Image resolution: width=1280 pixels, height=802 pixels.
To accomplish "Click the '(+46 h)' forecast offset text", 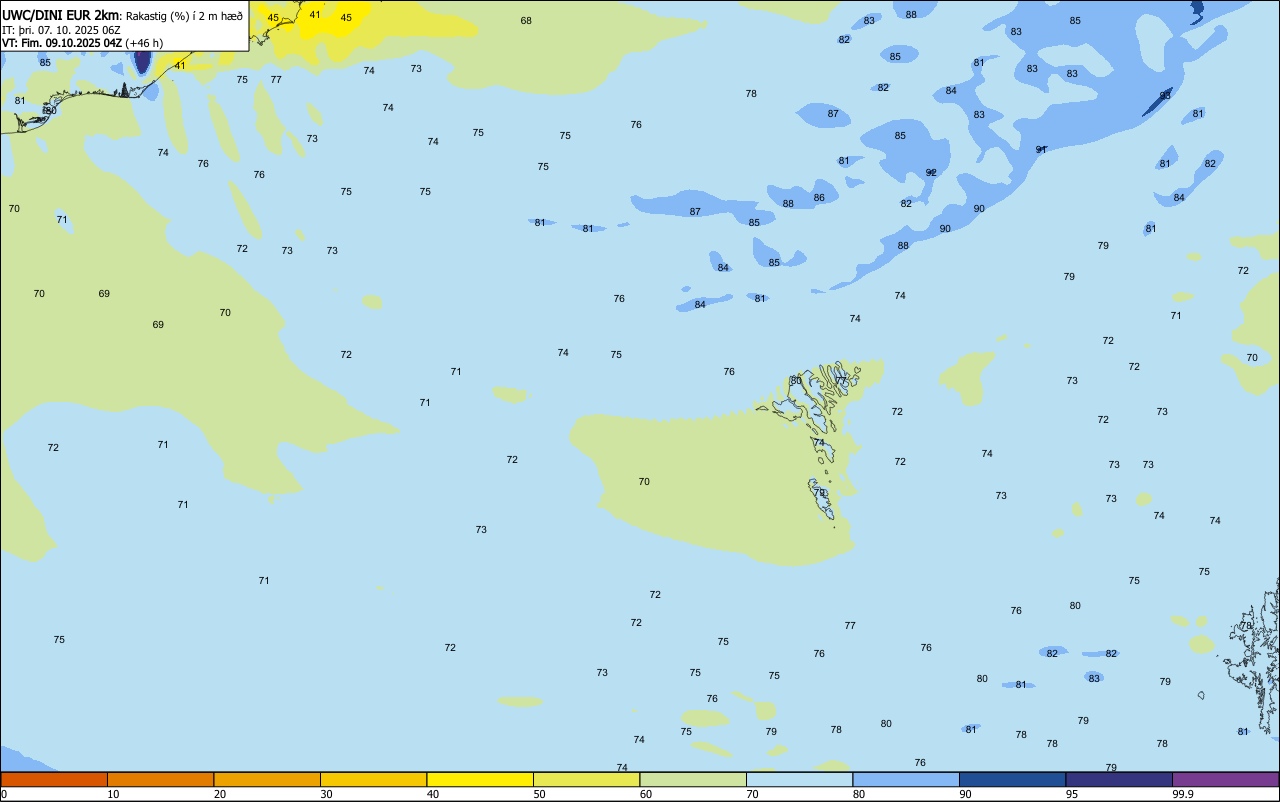I will (144, 43).
